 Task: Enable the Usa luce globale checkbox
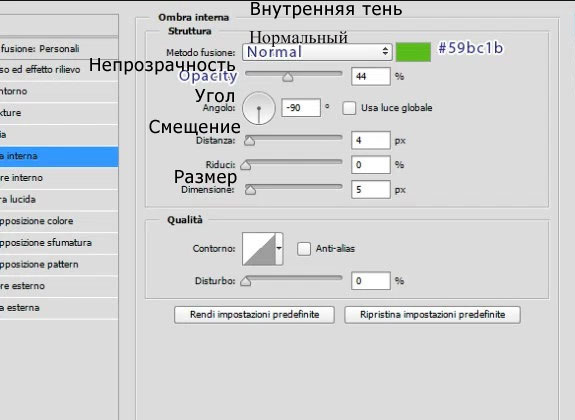pyautogui.click(x=349, y=108)
